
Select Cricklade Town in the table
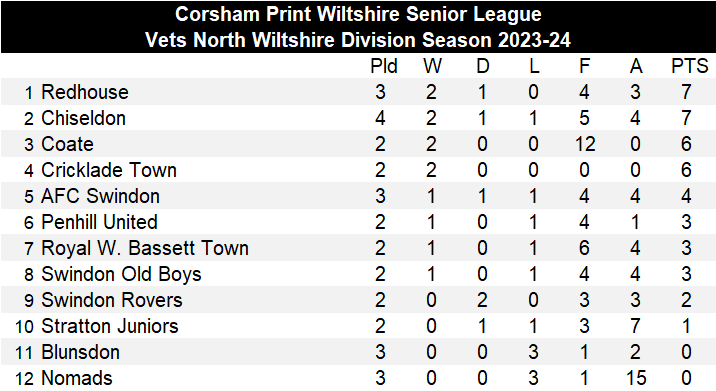109,170
